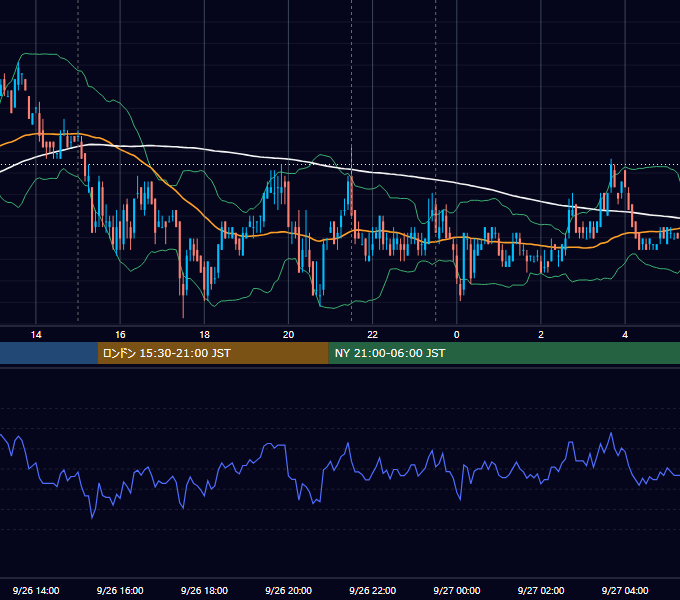Click the 9/26 16:00 date label
The height and width of the screenshot is (600, 680).
[x=120, y=590]
